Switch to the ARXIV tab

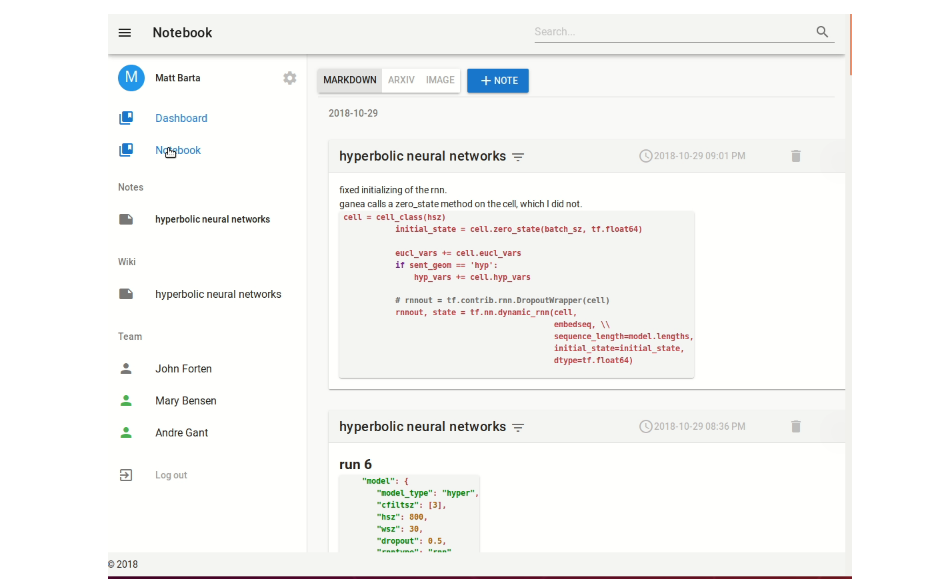click(x=401, y=80)
